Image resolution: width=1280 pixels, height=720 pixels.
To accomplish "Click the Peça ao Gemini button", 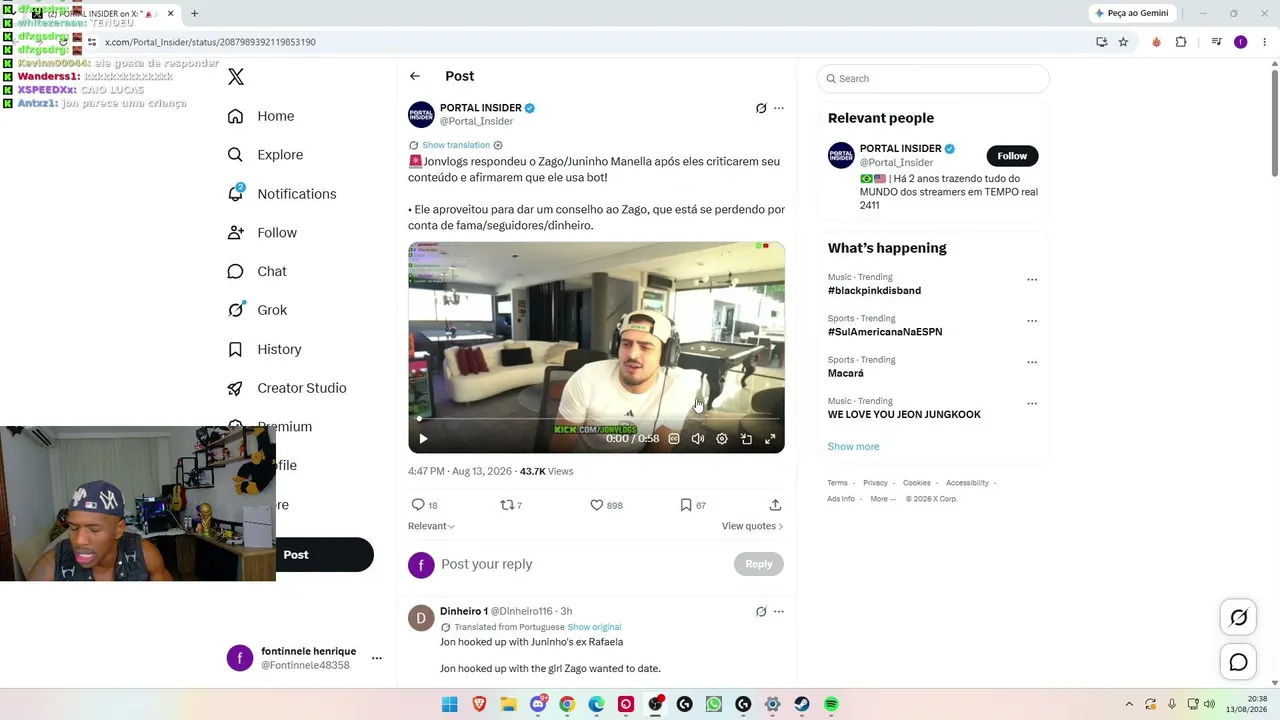I will click(1132, 13).
